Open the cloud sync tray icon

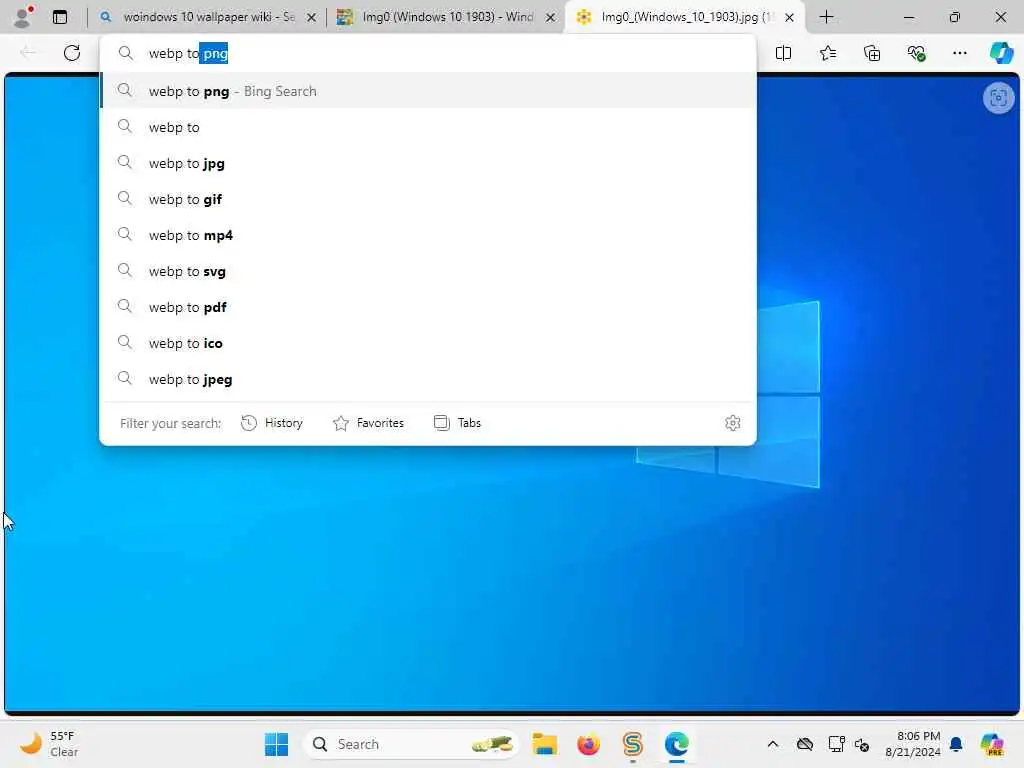805,744
